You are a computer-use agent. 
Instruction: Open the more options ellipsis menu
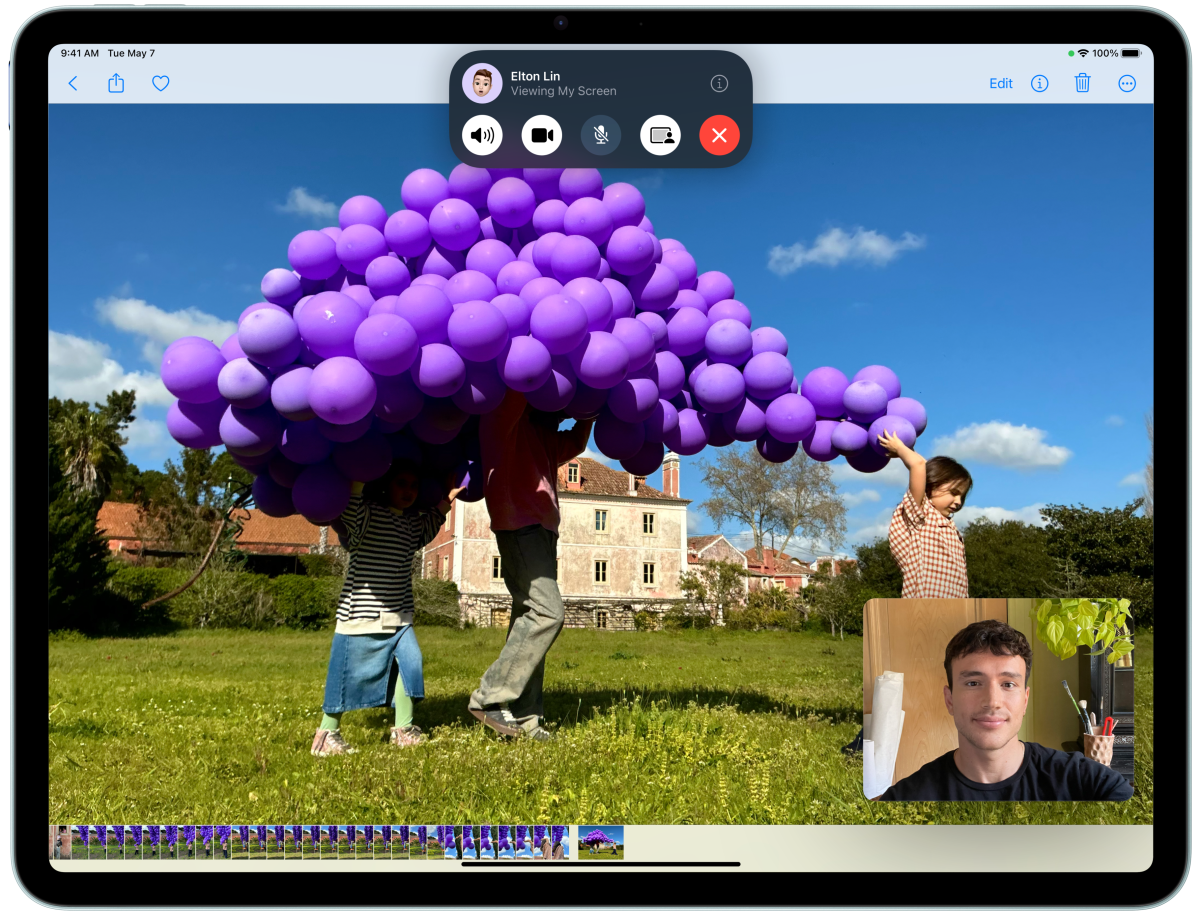tap(1127, 84)
